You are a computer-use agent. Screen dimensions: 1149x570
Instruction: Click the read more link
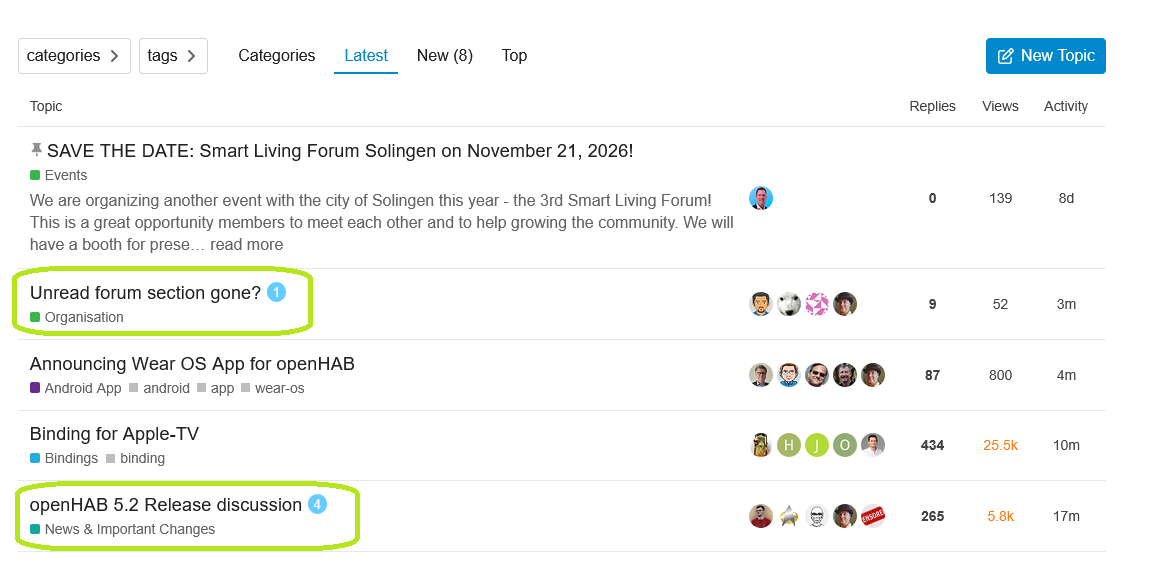pos(247,244)
